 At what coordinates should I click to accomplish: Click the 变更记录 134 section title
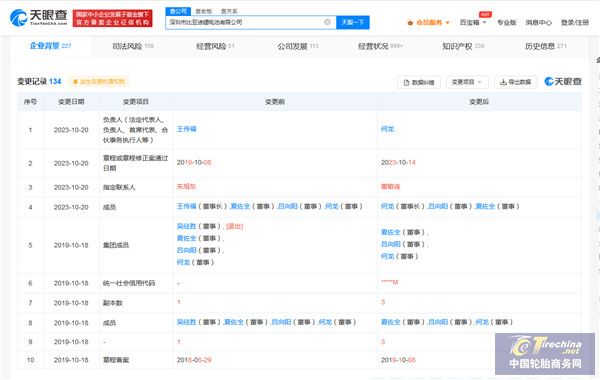(x=39, y=82)
